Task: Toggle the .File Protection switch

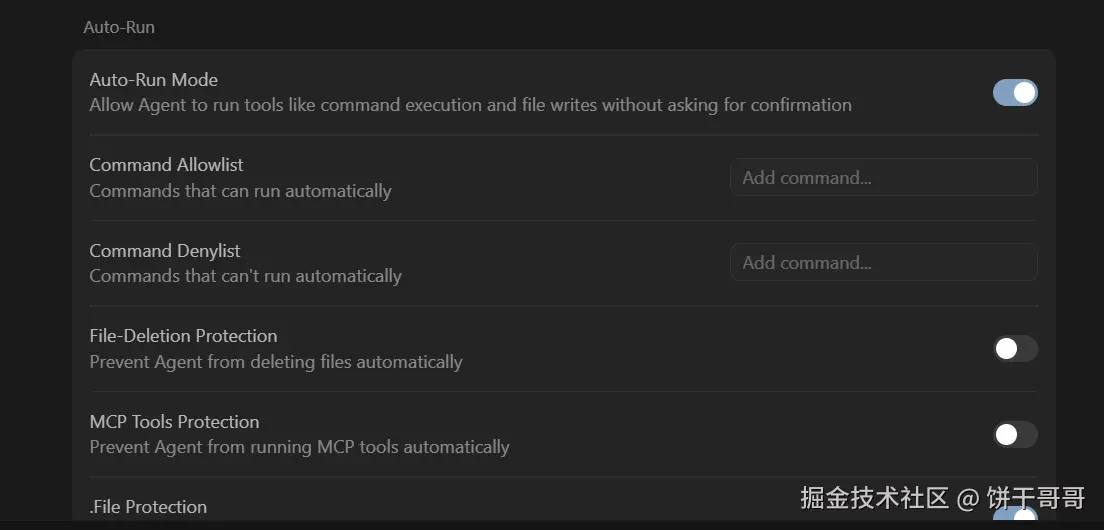Action: coord(1015,517)
